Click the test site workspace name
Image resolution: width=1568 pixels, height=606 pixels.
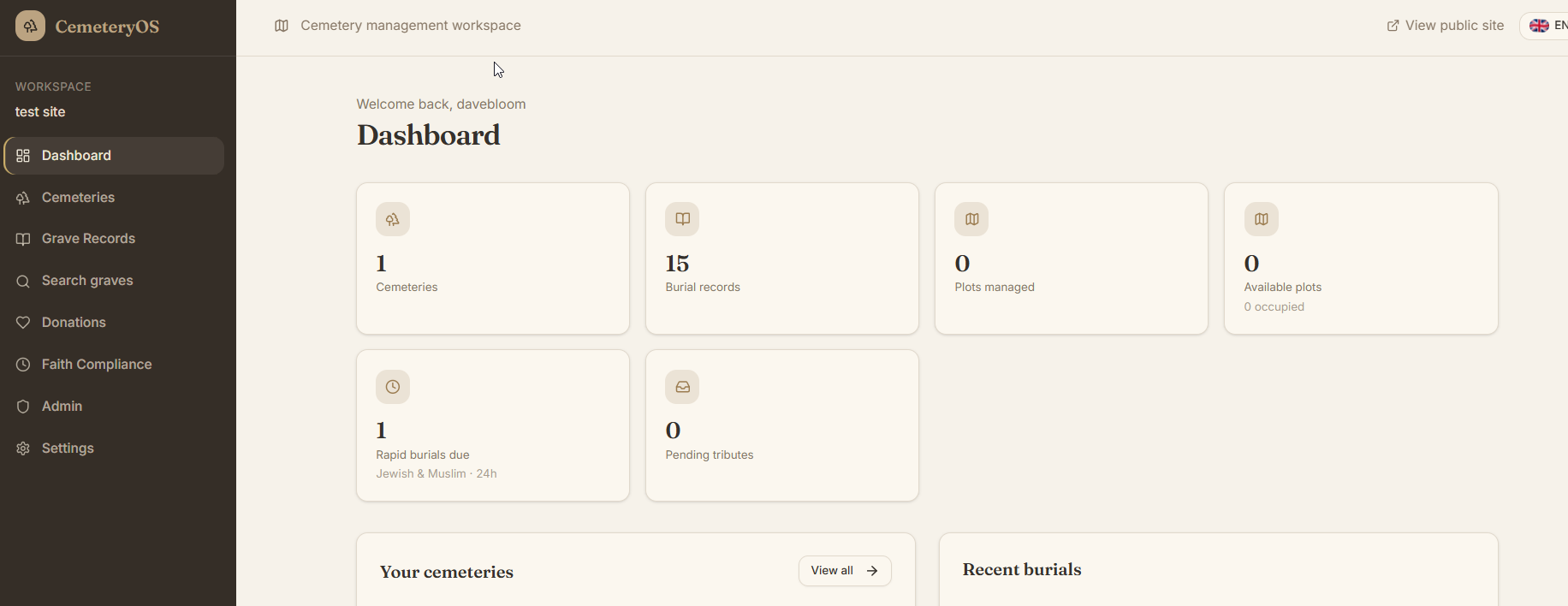(40, 112)
